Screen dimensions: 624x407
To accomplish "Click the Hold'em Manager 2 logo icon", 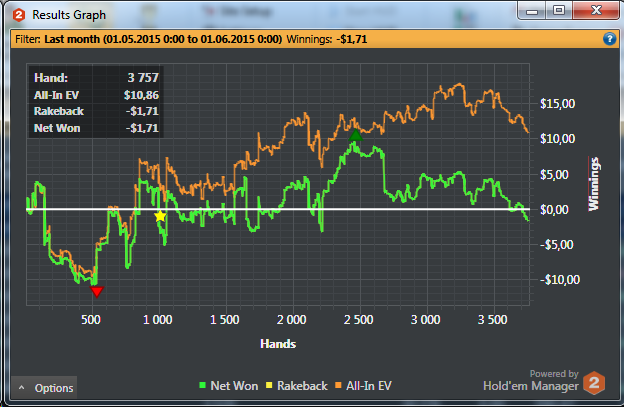I will pyautogui.click(x=594, y=383).
